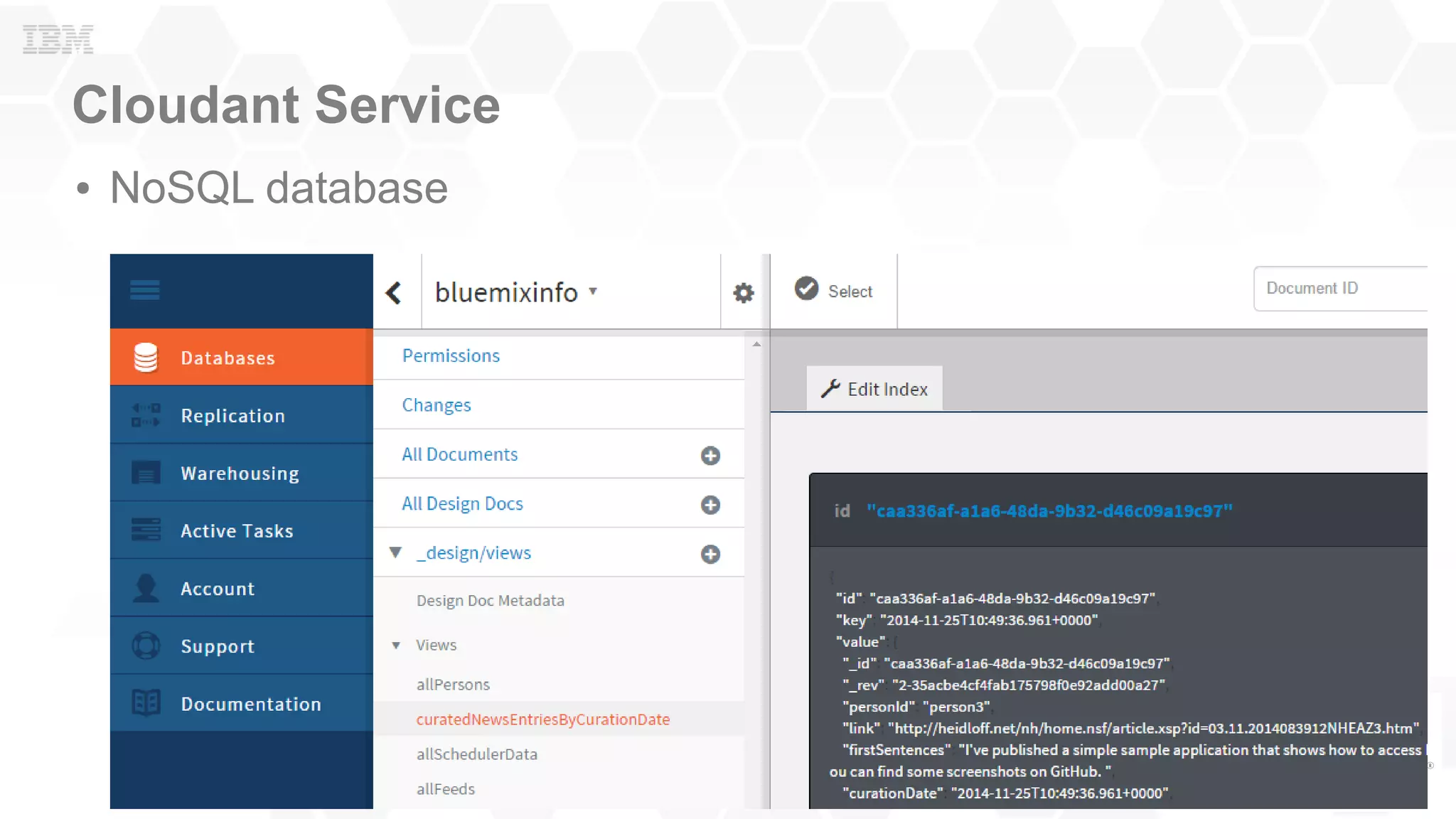Click the Edit Index wrench icon
Viewport: 1456px width, 819px height.
click(x=830, y=388)
